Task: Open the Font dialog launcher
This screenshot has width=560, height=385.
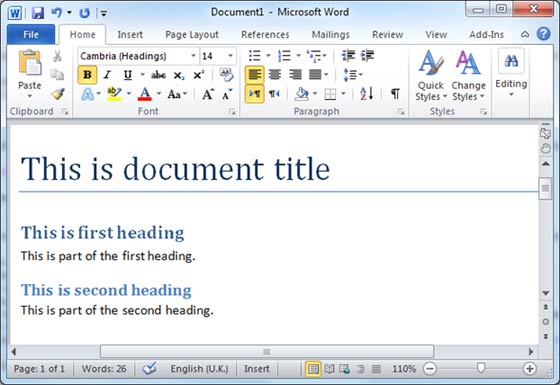Action: 232,112
